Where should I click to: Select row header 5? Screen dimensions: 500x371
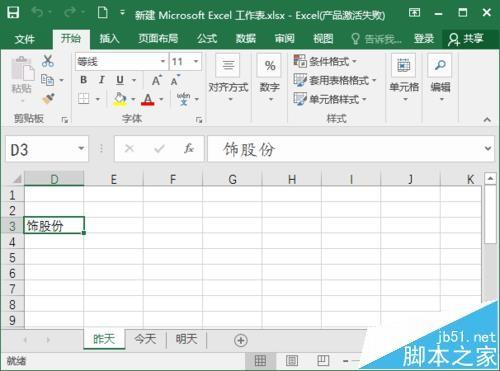point(12,257)
